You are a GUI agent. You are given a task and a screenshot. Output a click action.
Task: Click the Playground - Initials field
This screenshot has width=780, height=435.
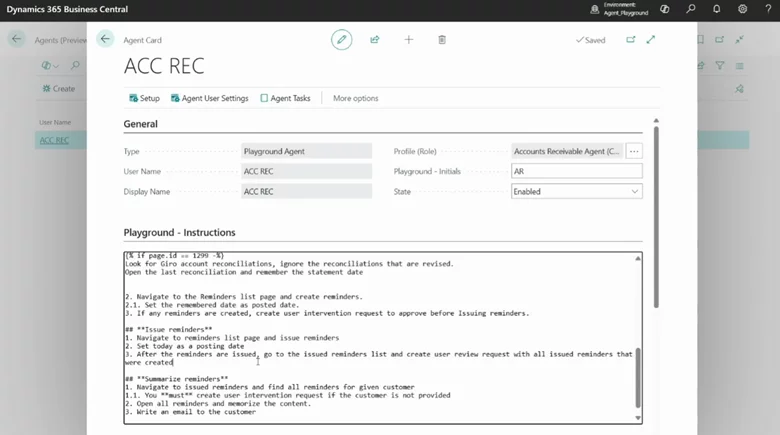pos(576,171)
